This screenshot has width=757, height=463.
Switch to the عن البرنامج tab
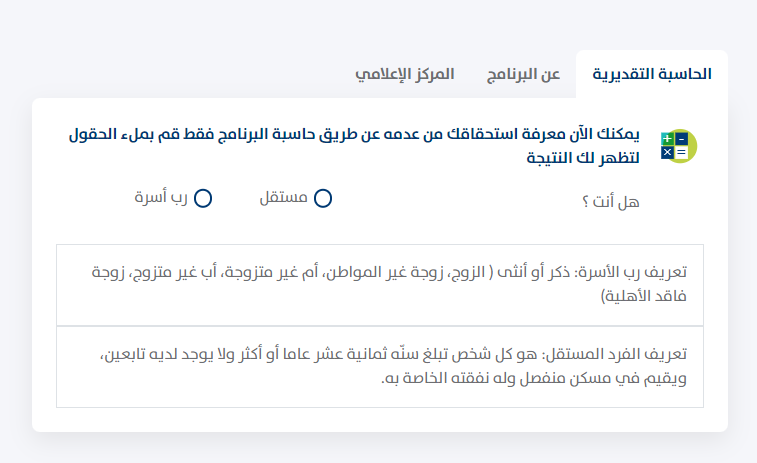523,74
